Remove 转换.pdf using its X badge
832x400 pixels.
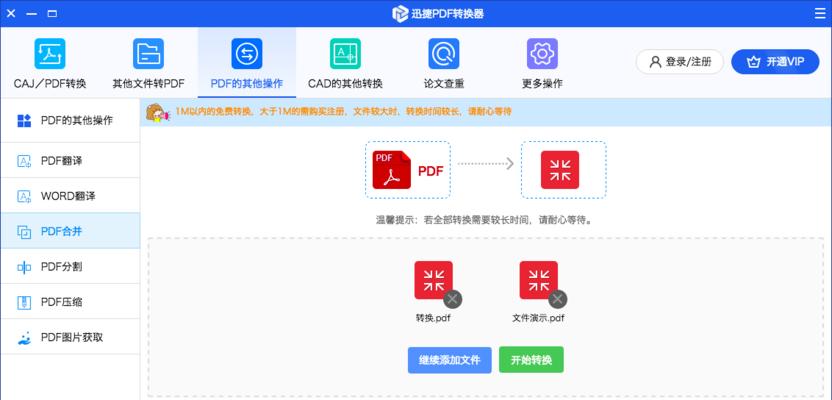click(453, 299)
